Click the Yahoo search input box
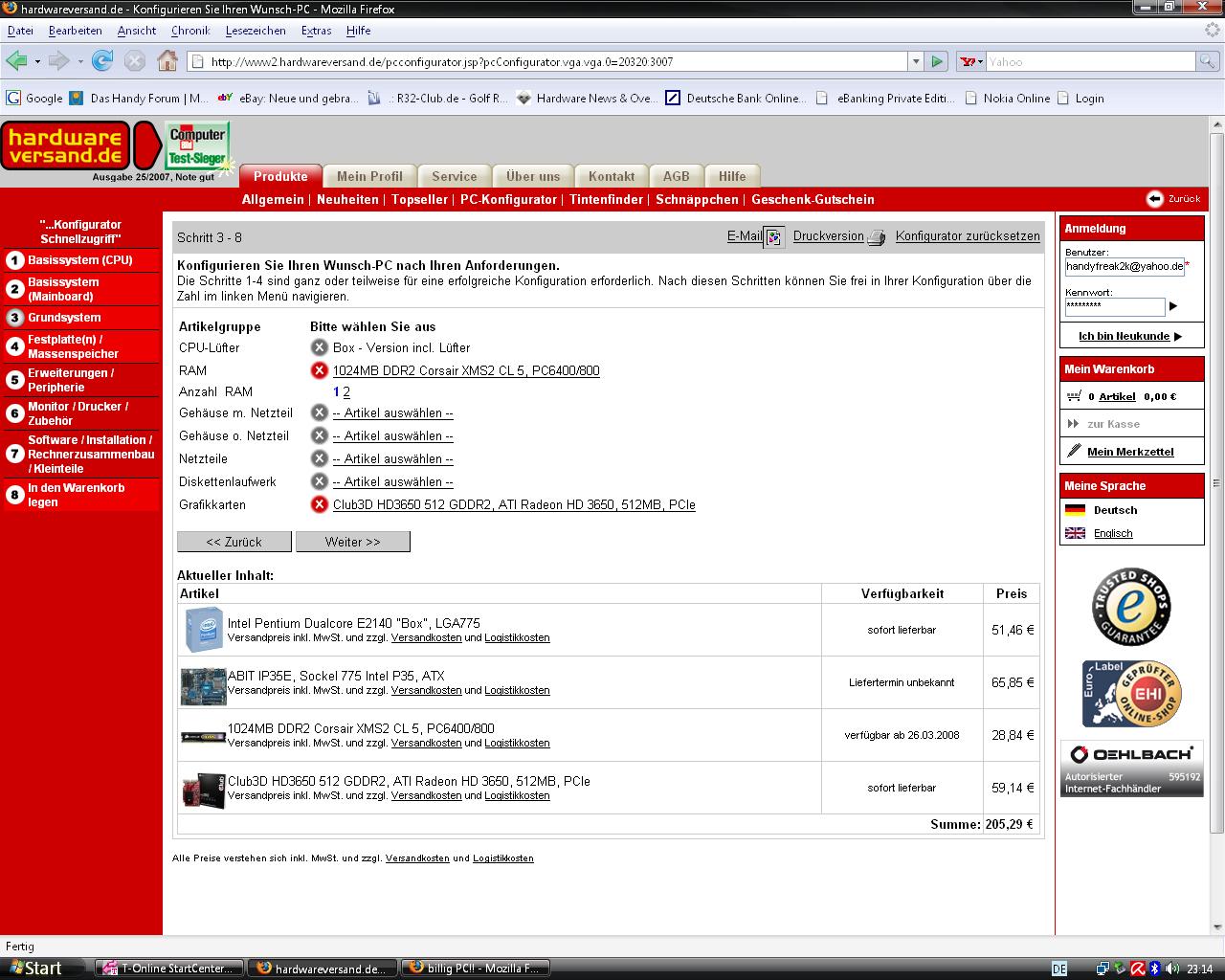 pos(1090,61)
